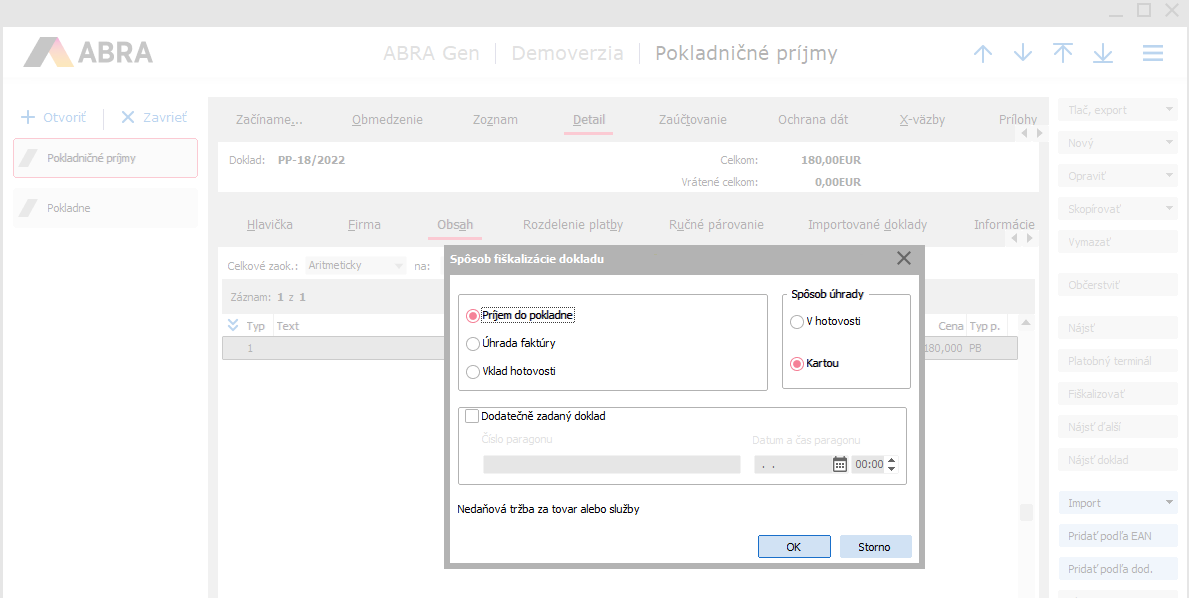This screenshot has width=1189, height=598.
Task: Expand the Import dropdown button
Action: pyautogui.click(x=1169, y=503)
